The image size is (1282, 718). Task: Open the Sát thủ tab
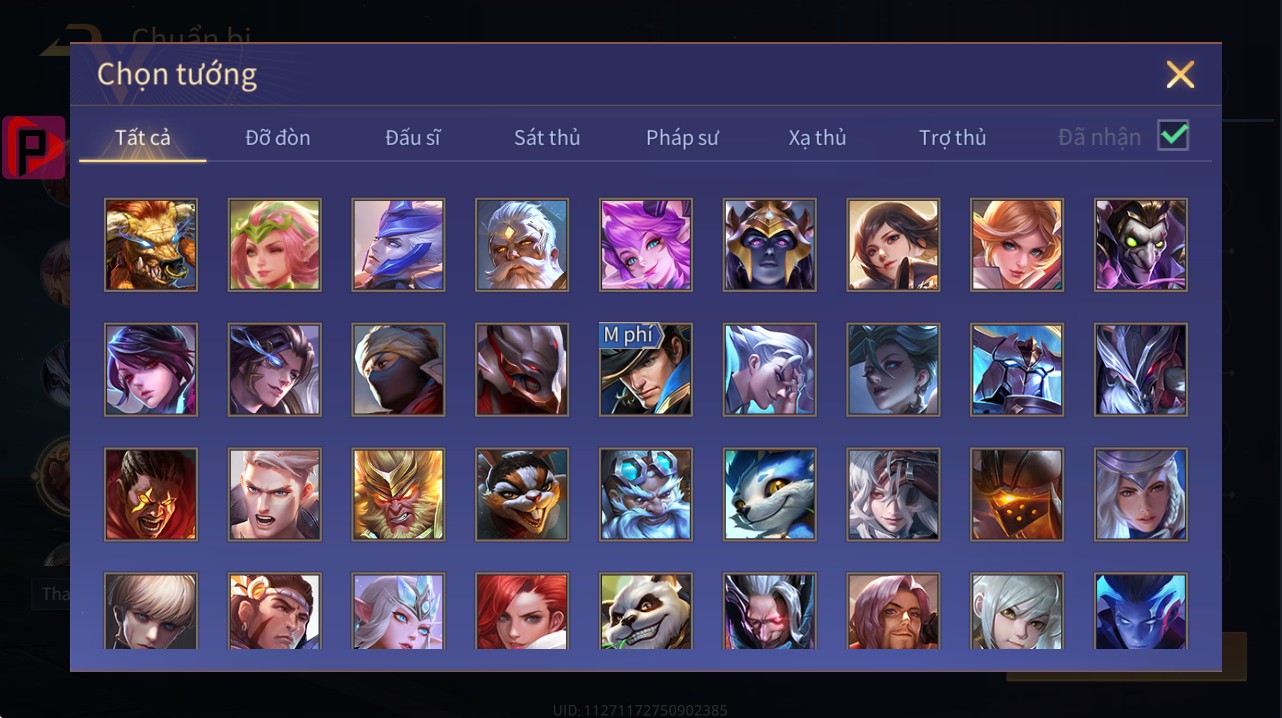[x=547, y=138]
